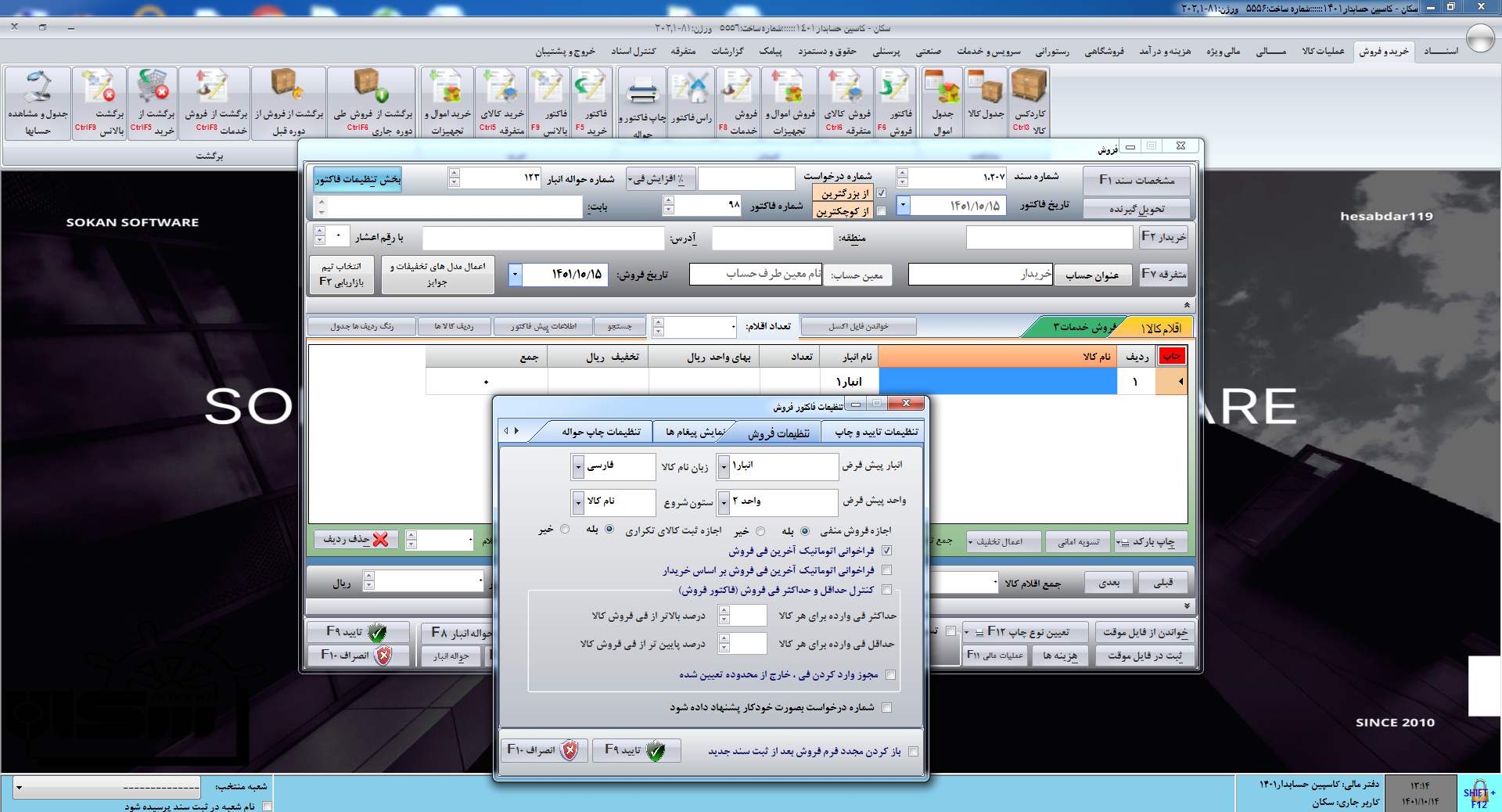Click purchase of assets and equipment (خرید اموال و تجهیزات) icon
The width and height of the screenshot is (1502, 812).
pos(447,102)
